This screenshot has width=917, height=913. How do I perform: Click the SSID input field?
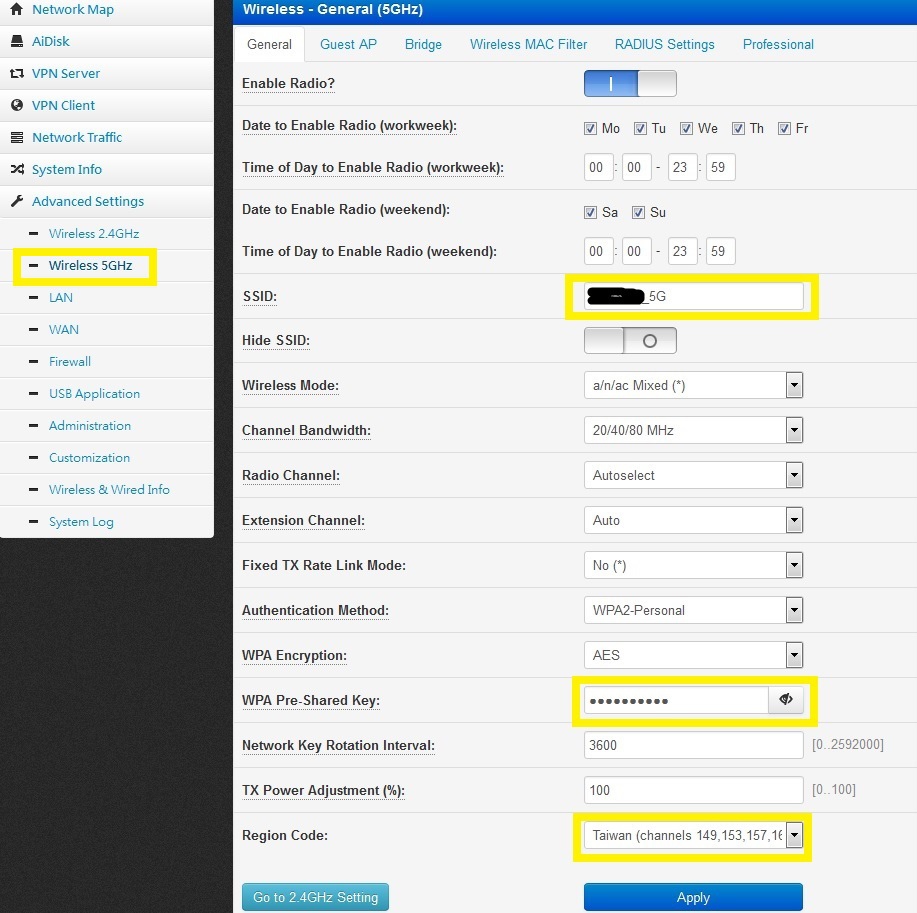tap(693, 296)
